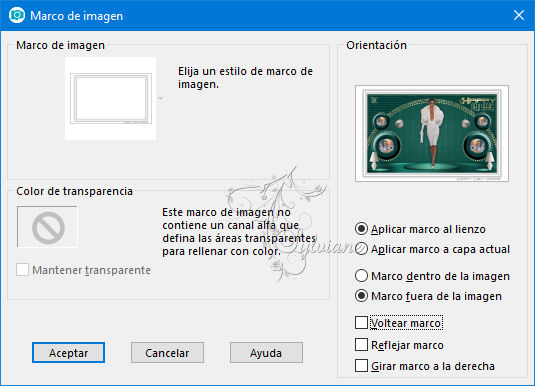Click the orientation preview image
This screenshot has width=535, height=386.
point(432,133)
